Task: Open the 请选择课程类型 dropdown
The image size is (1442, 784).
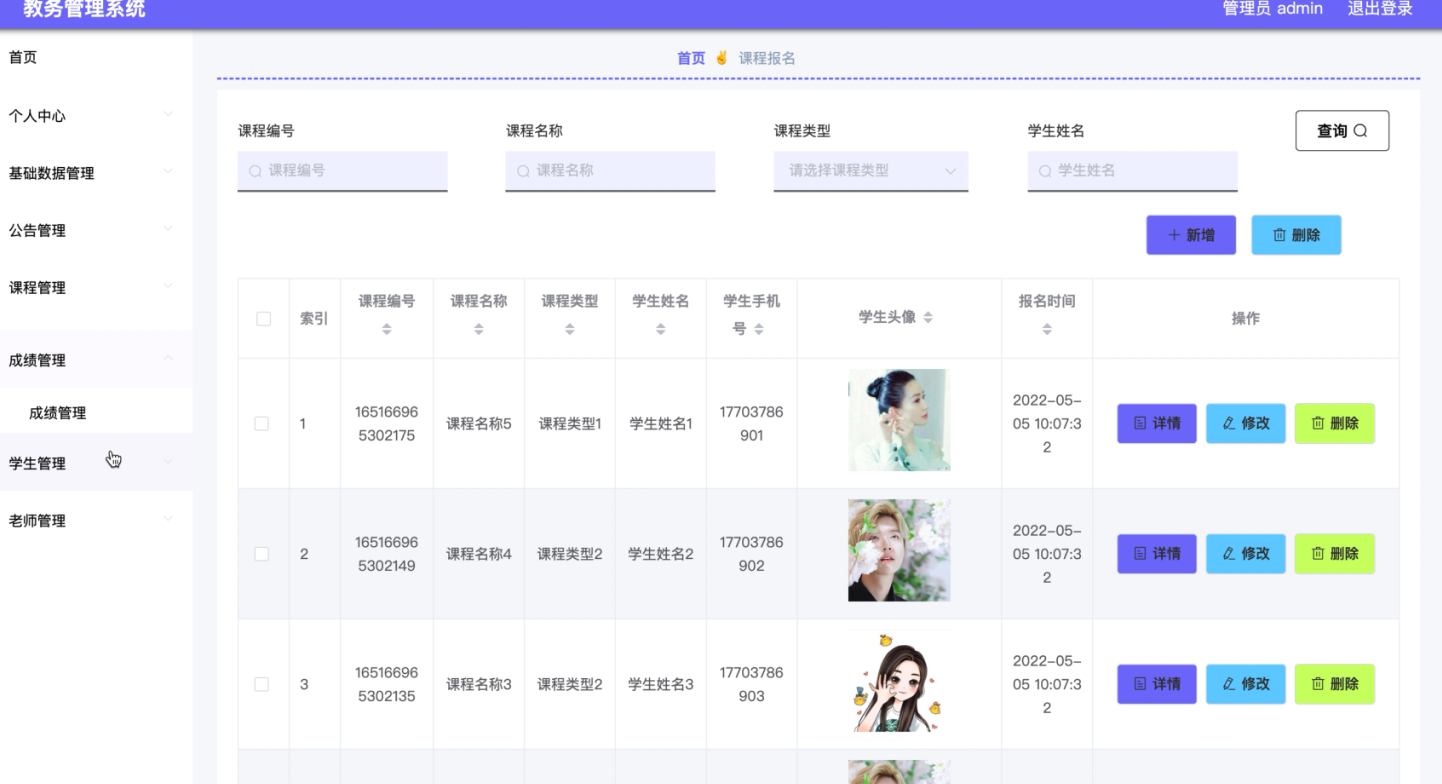Action: click(871, 171)
